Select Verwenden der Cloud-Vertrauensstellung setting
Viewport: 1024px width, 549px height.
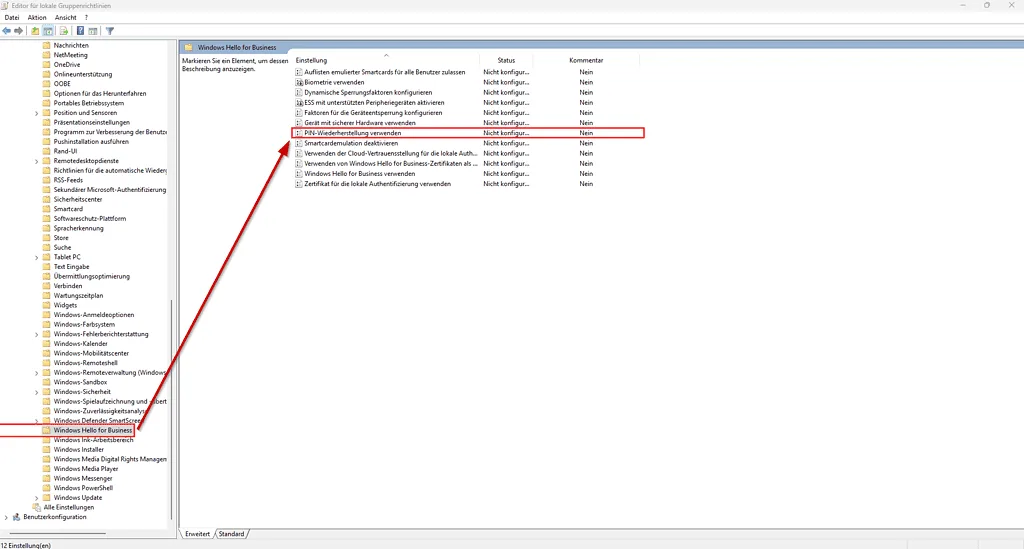(x=391, y=153)
